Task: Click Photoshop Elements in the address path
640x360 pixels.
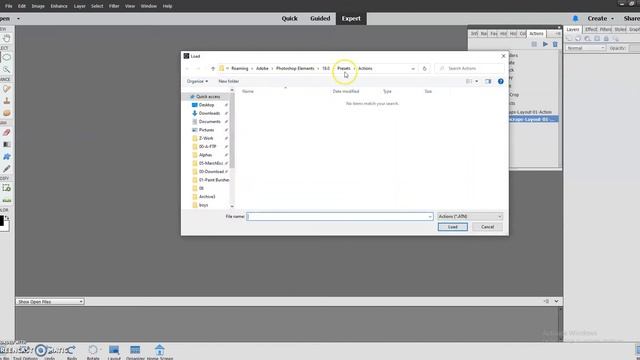Action: pos(295,69)
